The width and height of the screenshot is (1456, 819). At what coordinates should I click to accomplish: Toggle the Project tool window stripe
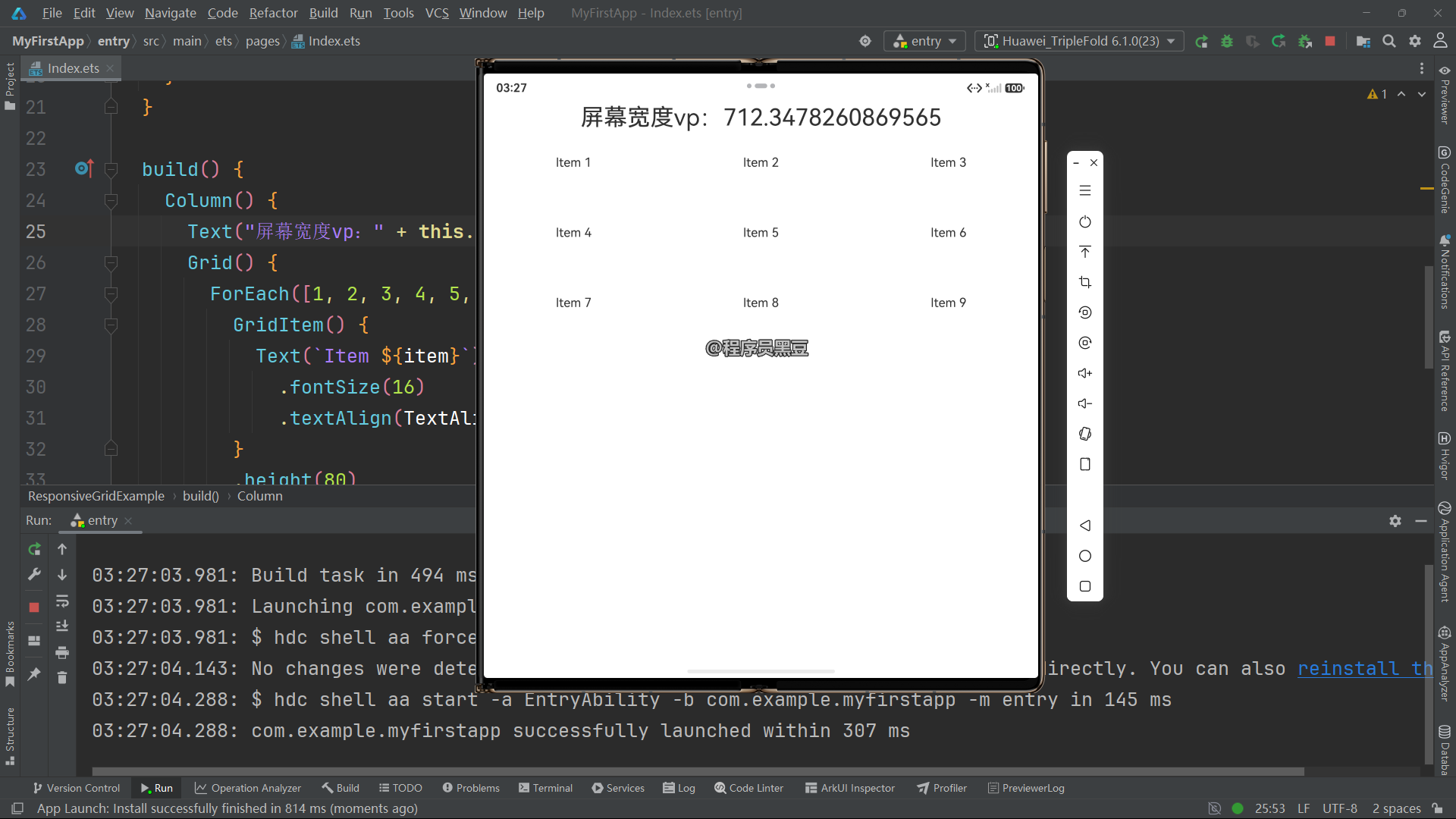coord(10,86)
